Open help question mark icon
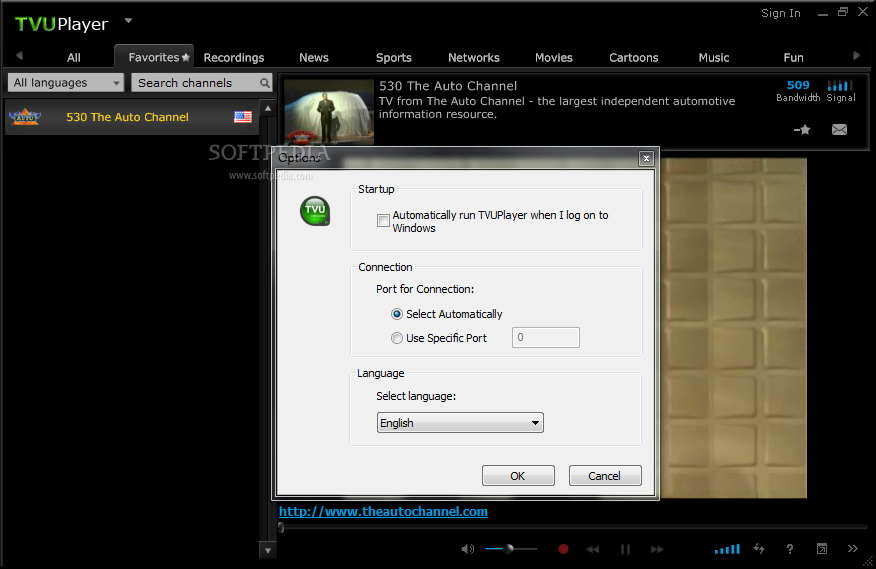Image resolution: width=876 pixels, height=569 pixels. pos(789,549)
